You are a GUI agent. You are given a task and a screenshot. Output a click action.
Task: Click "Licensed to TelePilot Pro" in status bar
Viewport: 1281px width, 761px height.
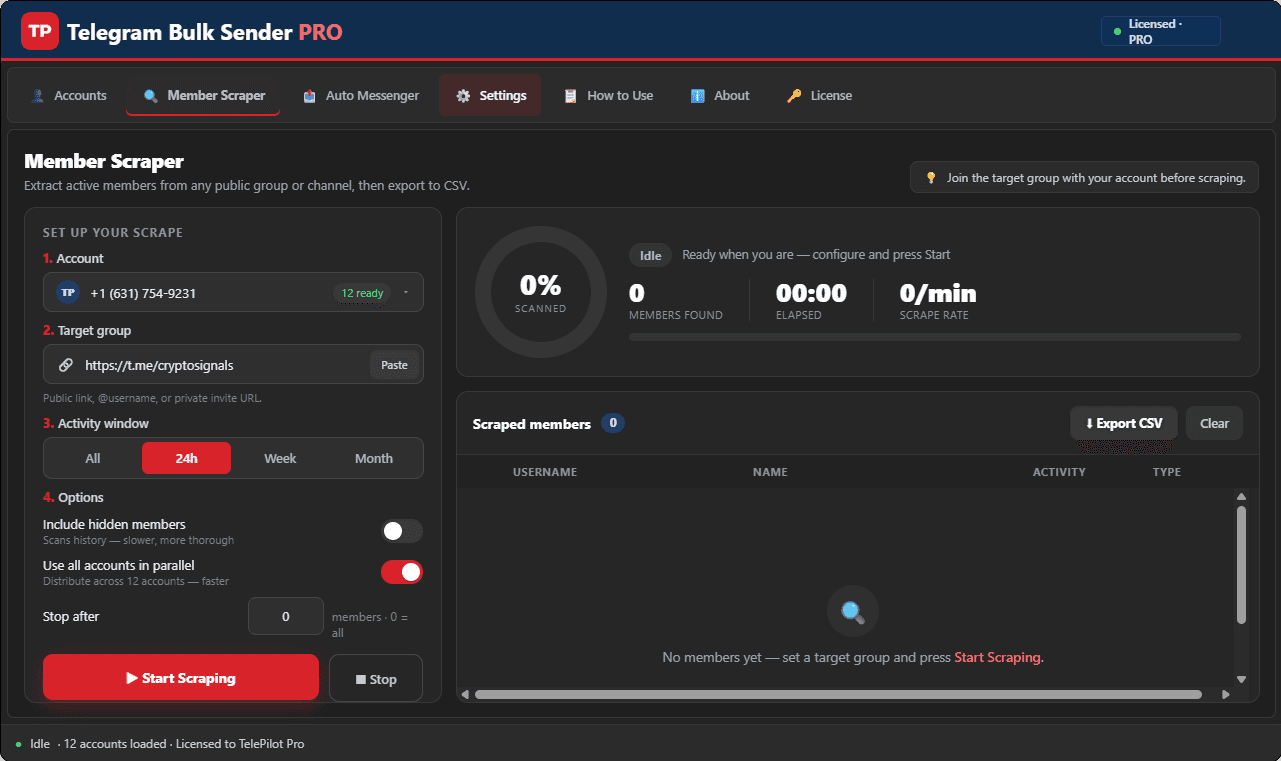[242, 744]
